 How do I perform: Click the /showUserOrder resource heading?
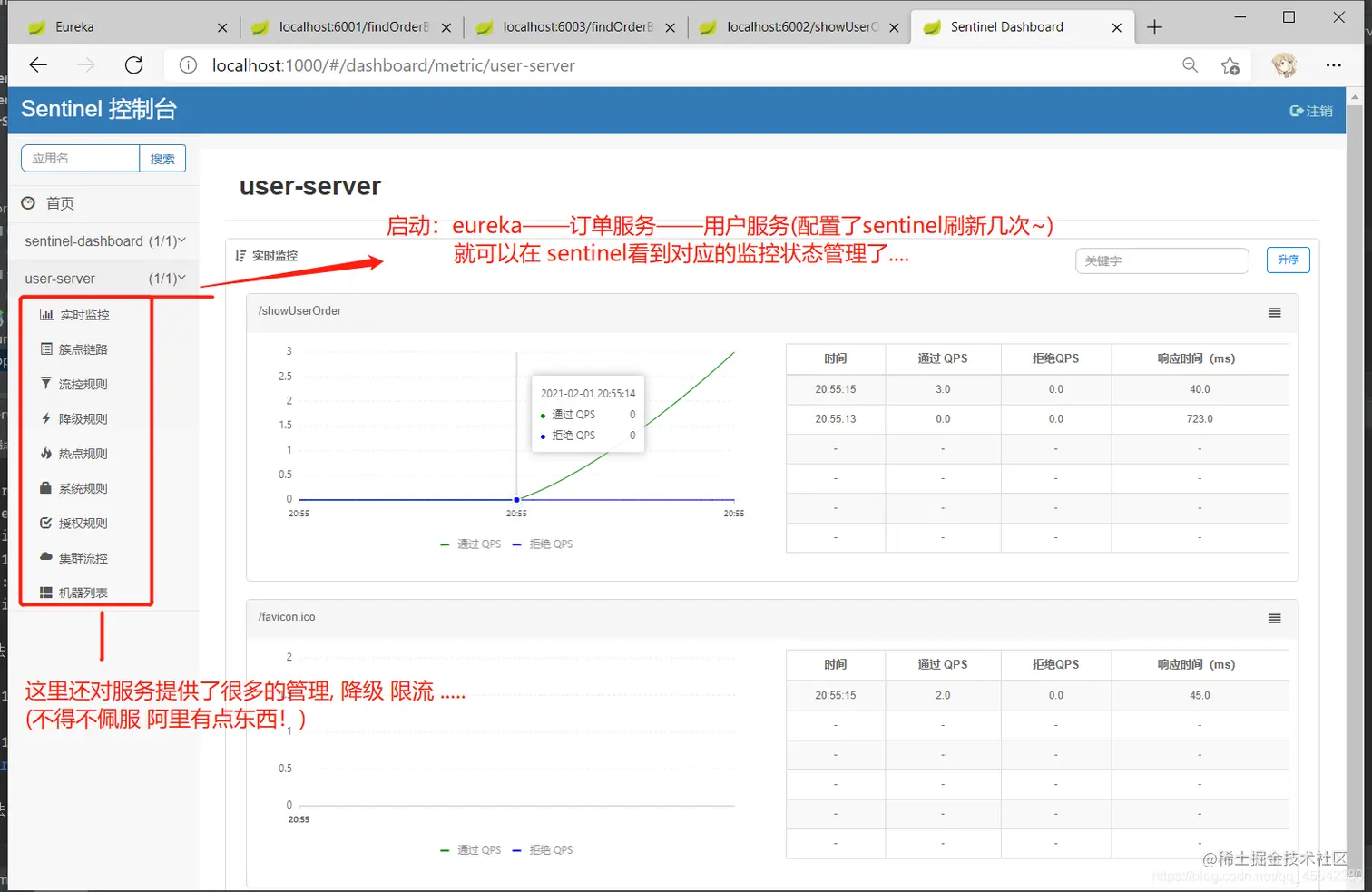[299, 310]
